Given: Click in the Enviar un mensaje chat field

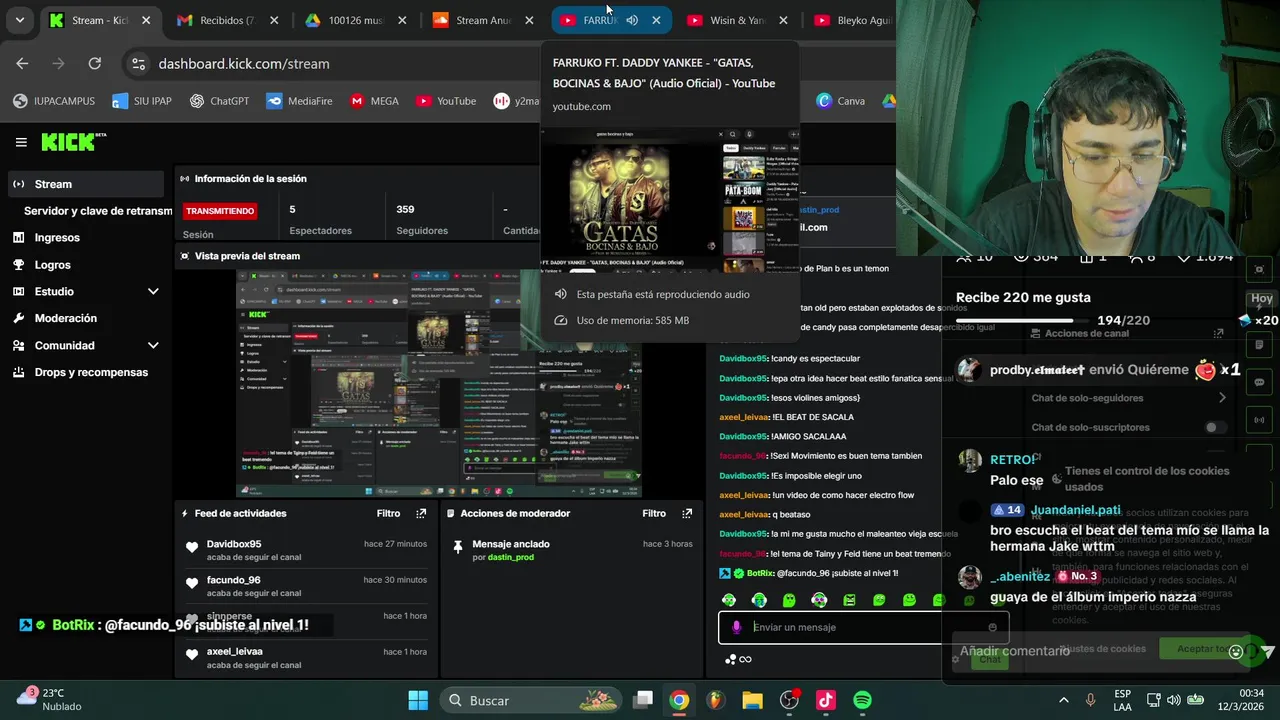Looking at the screenshot, I should 864,627.
